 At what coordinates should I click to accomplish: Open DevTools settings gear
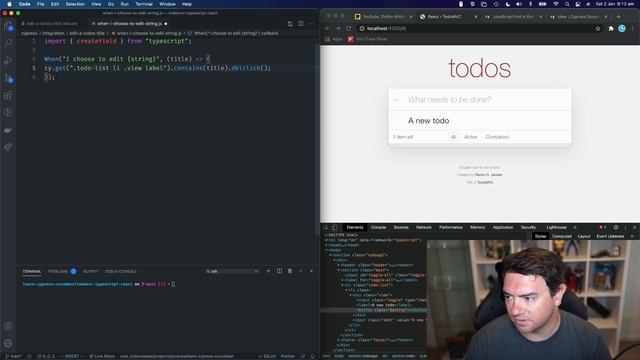(x=616, y=227)
